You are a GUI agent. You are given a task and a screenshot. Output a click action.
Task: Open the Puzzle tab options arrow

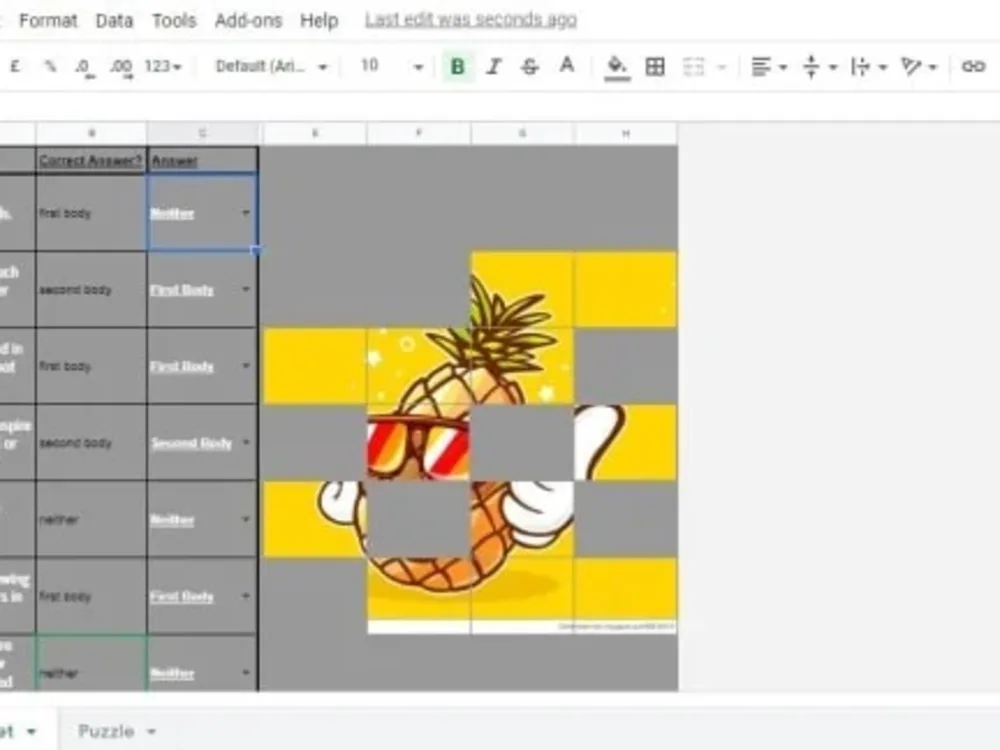152,732
